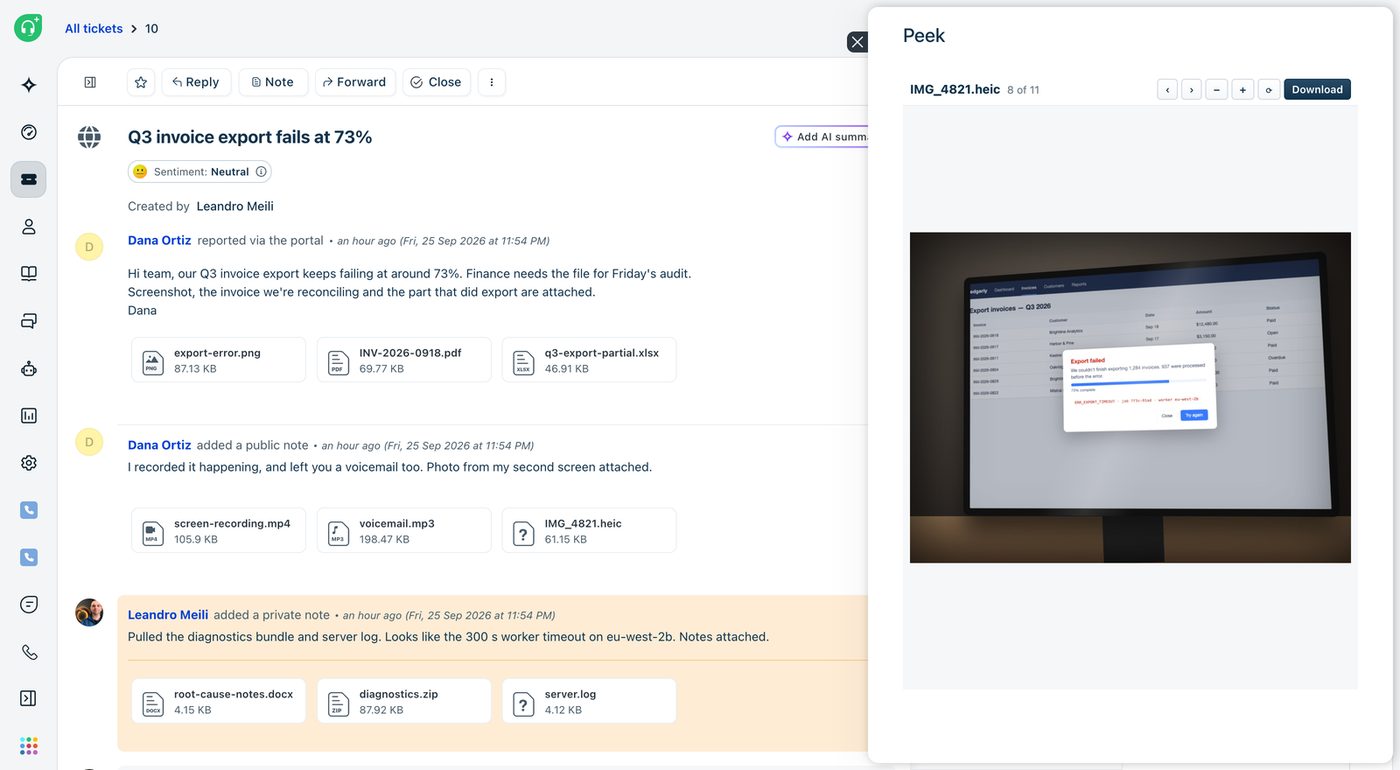Click ticket title 'Q3 invoice export fails at 73%'
Viewport: 1400px width, 770px height.
click(250, 137)
